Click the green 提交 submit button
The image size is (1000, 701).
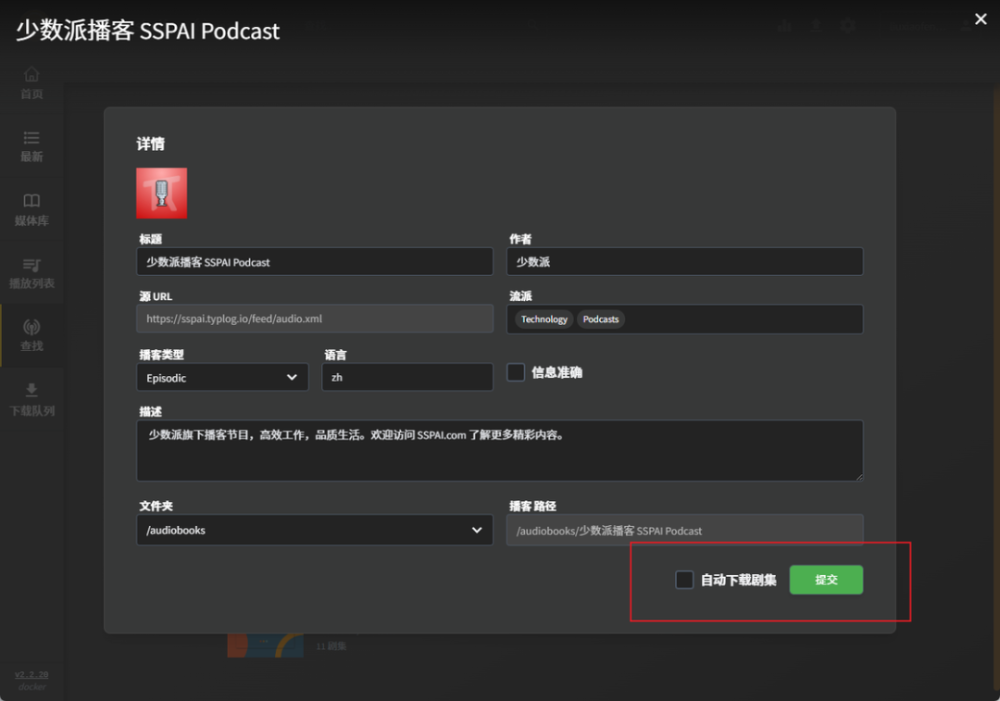[x=826, y=579]
